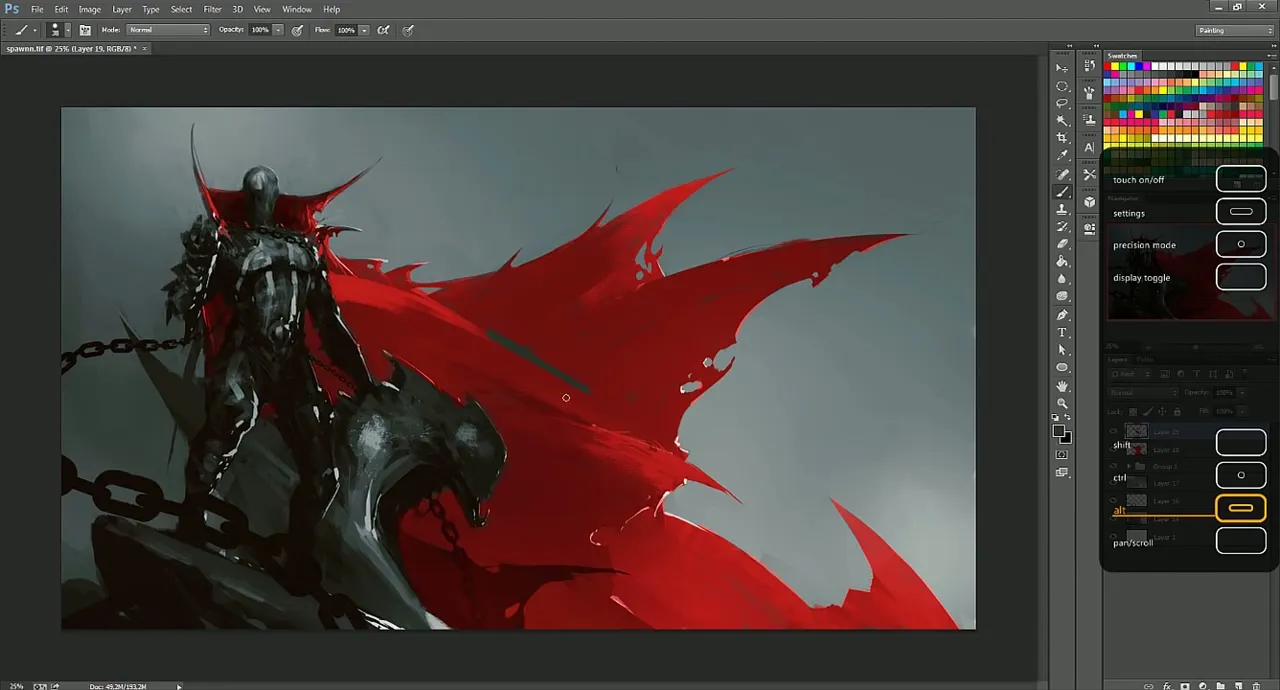Pick the Lasso tool
Screen dimensions: 1280x690
(x=1062, y=103)
